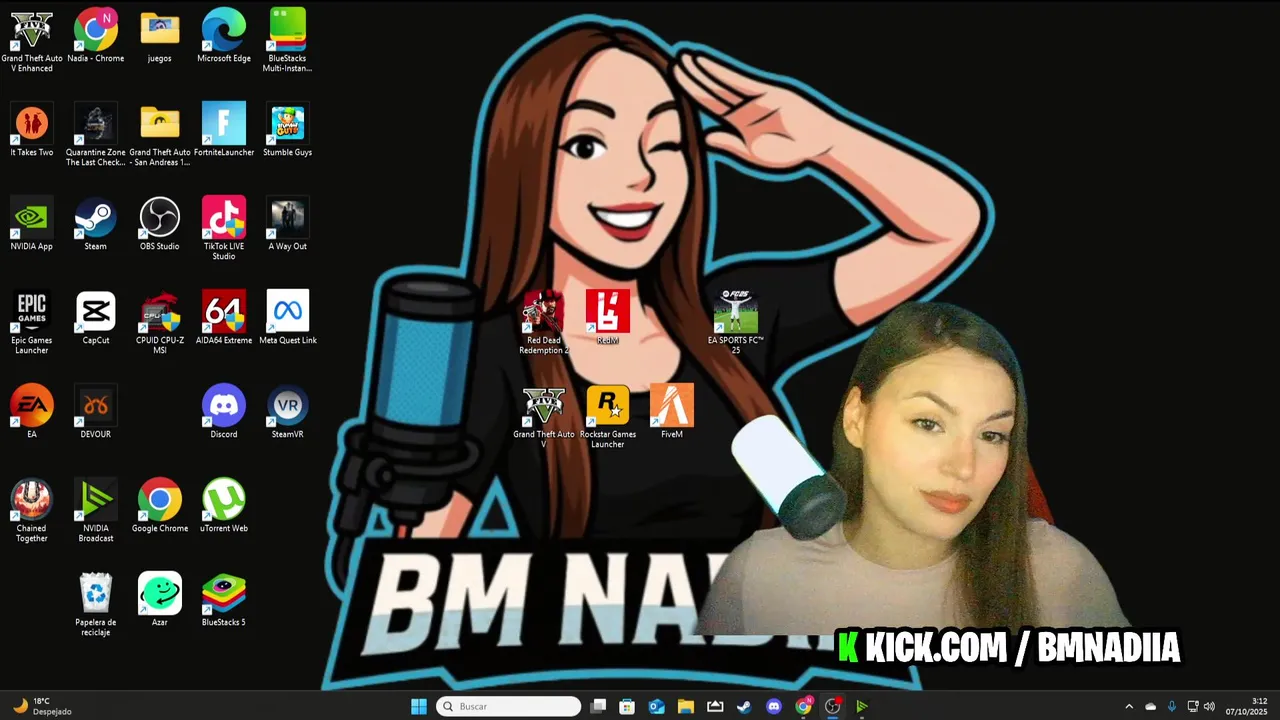The height and width of the screenshot is (720, 1280).
Task: Launch Microsoft Edge from the desktop
Action: tap(224, 36)
